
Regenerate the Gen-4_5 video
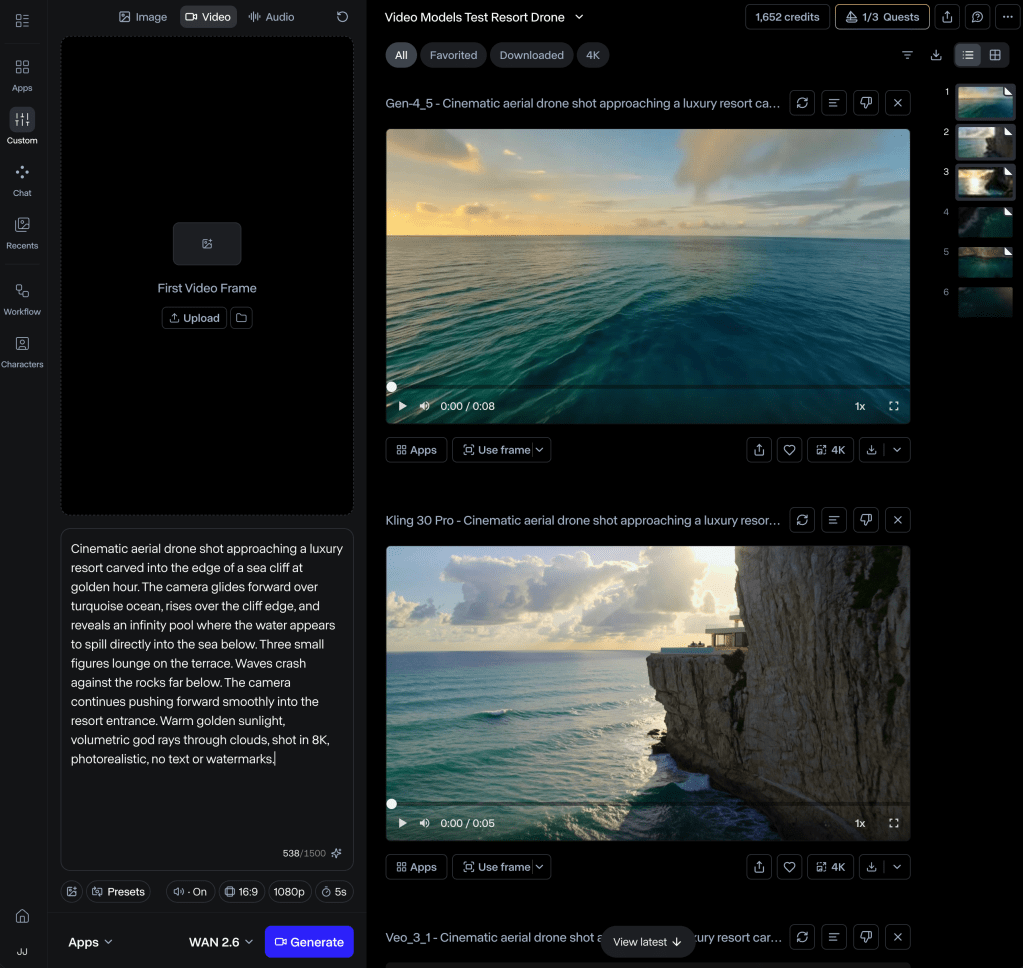tap(802, 103)
